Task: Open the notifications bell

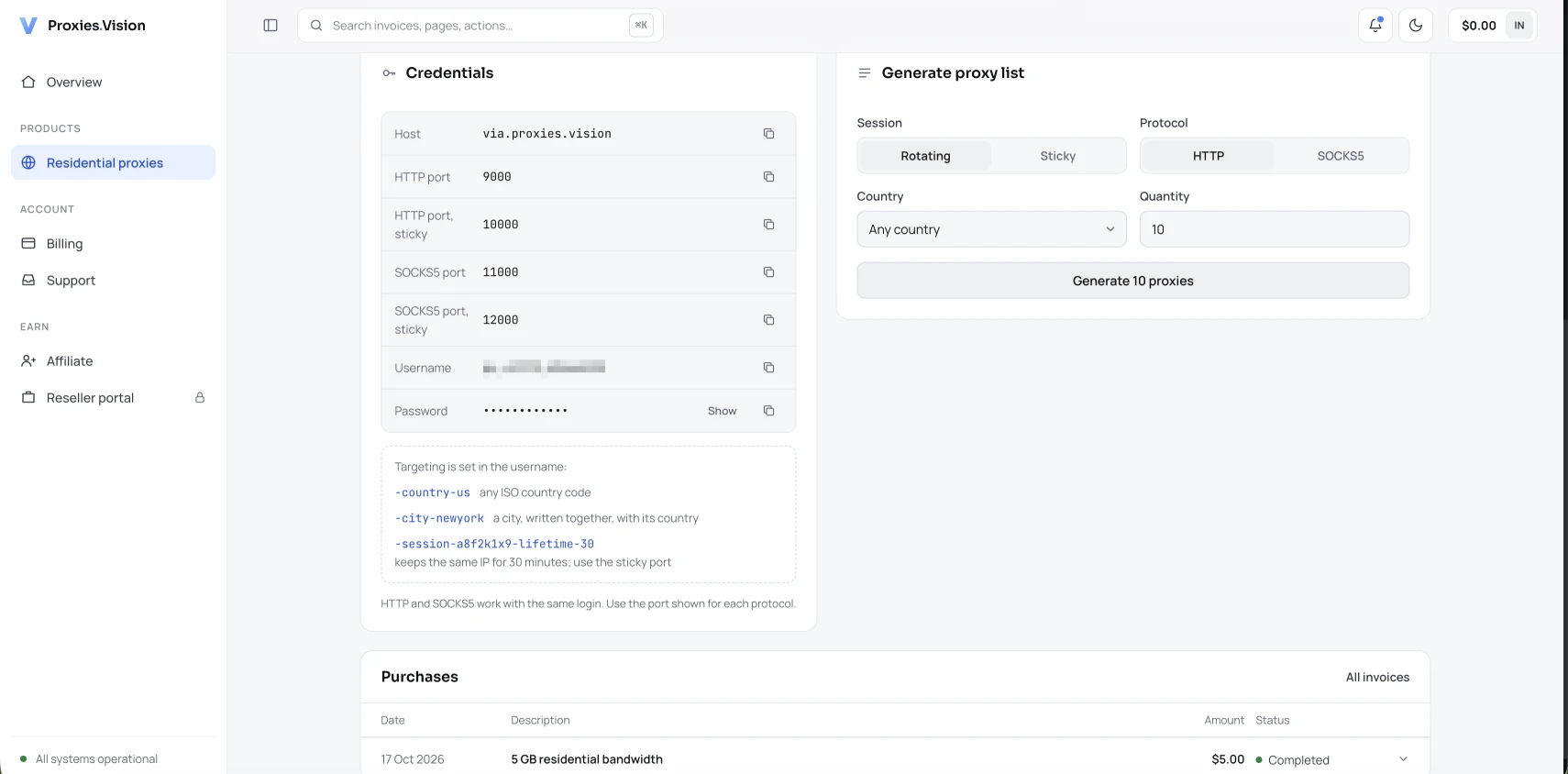Action: 1375,26
